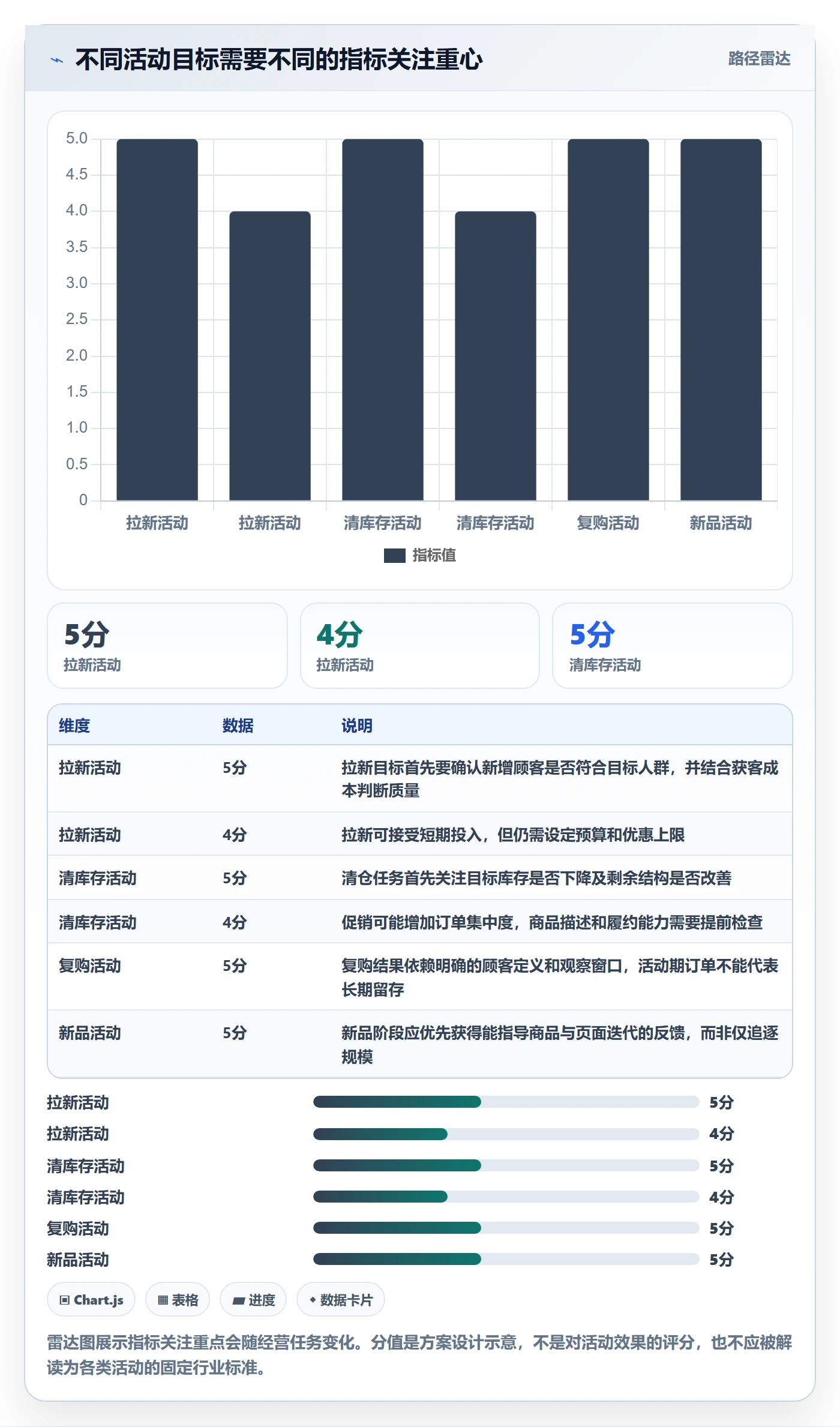Image resolution: width=840 pixels, height=1427 pixels.
Task: Click the 复购活动 x-axis label in the chart
Action: (608, 523)
